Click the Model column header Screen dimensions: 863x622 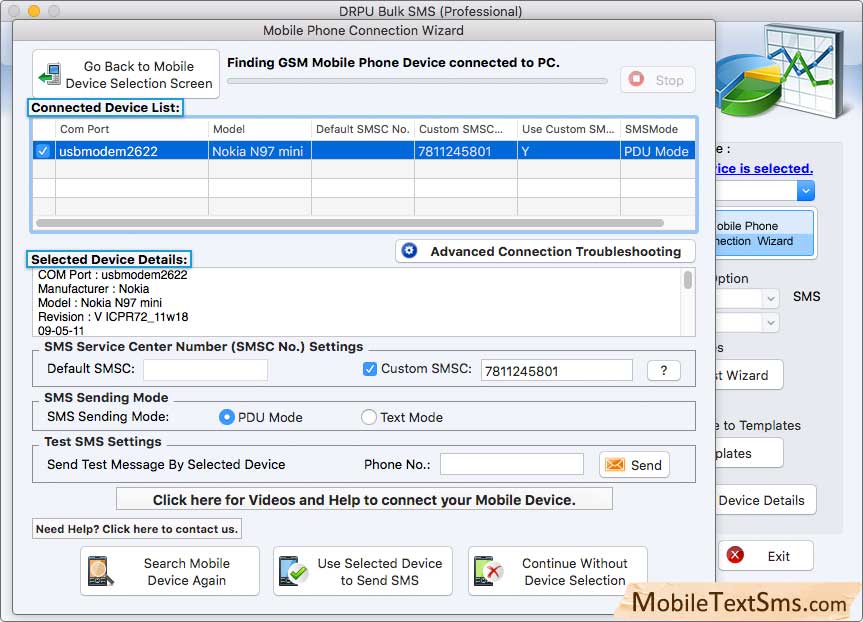(260, 129)
